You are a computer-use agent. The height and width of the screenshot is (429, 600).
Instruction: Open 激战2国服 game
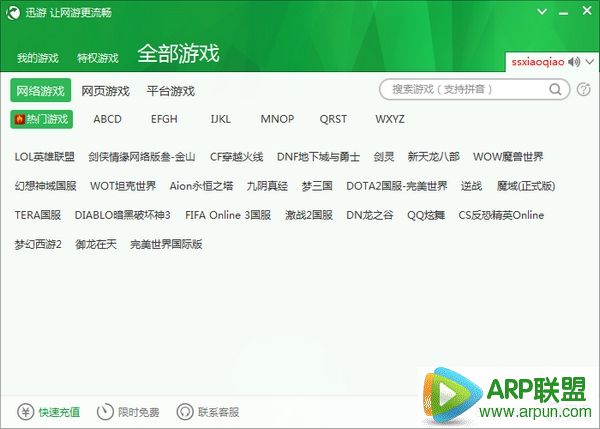[309, 215]
